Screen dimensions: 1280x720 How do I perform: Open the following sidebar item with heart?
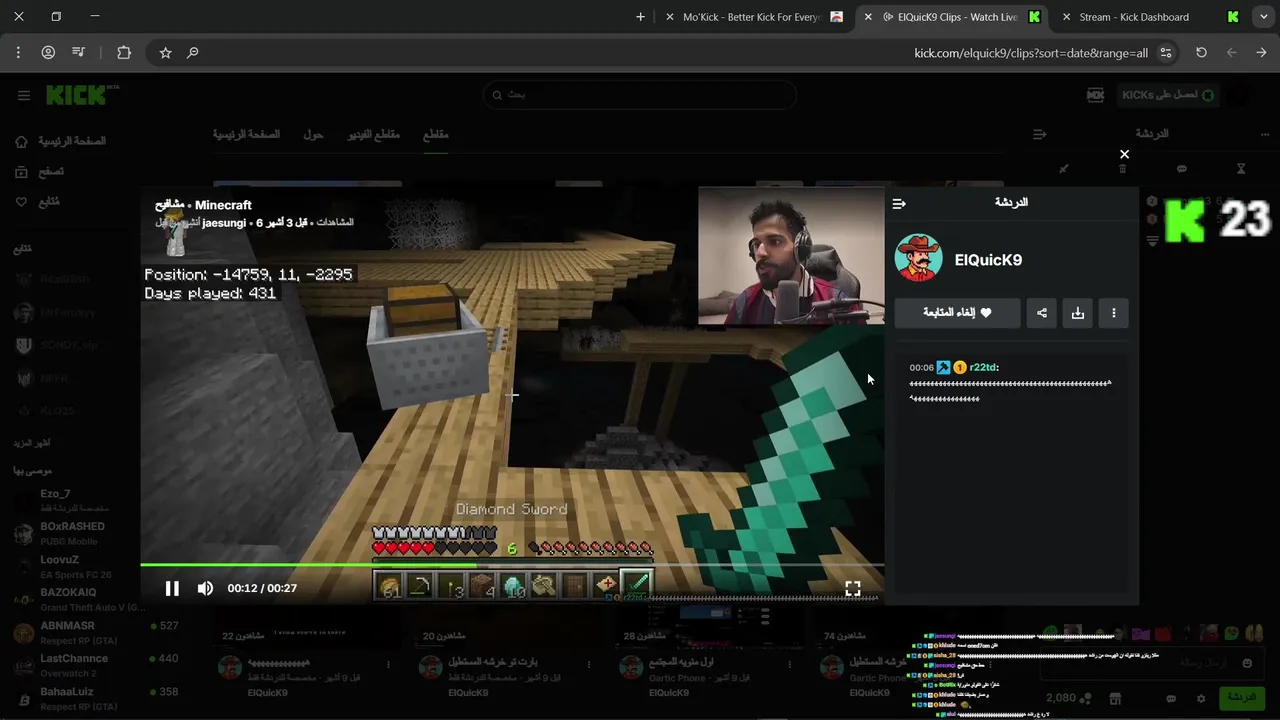click(37, 202)
